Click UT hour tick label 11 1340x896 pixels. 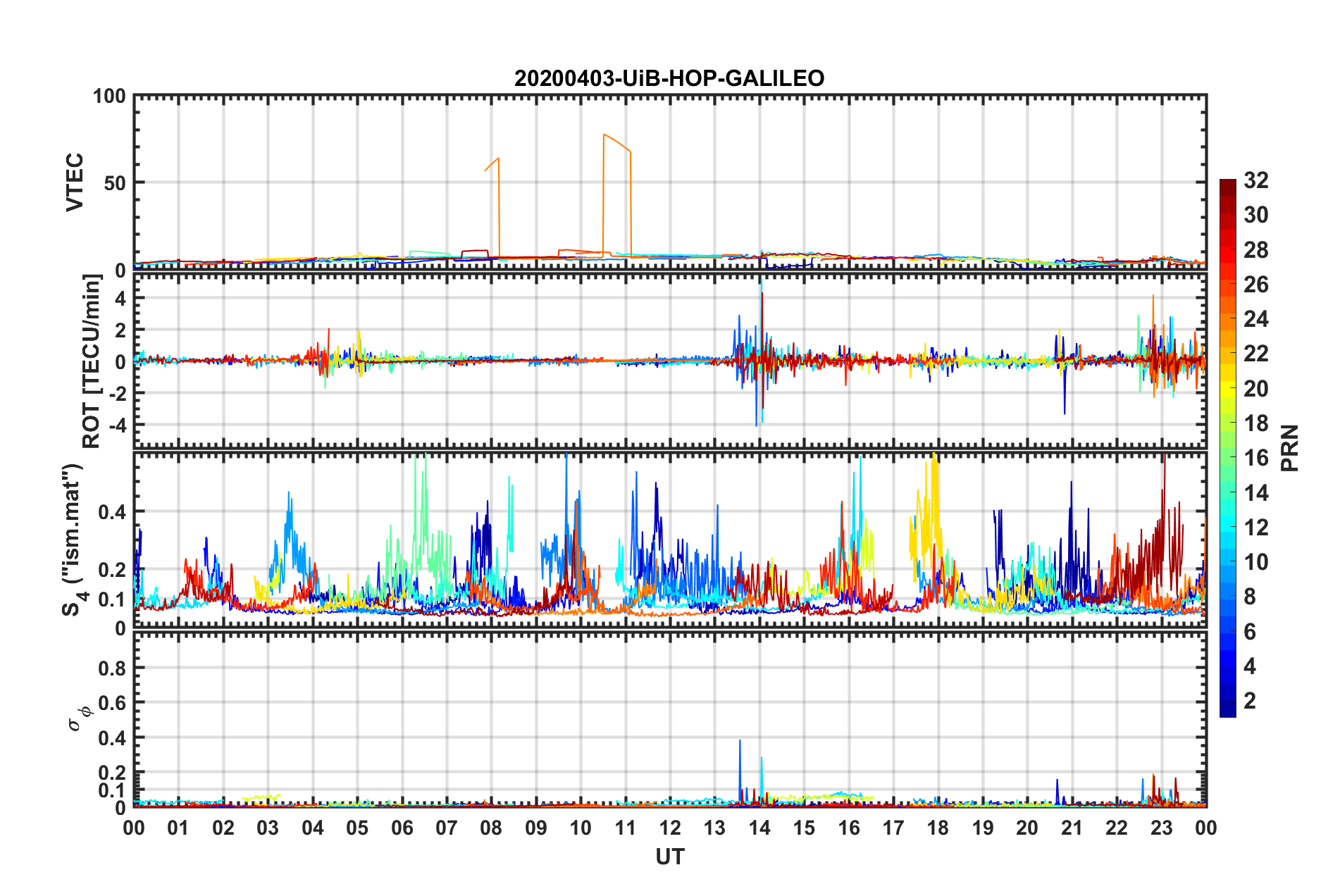pos(626,828)
